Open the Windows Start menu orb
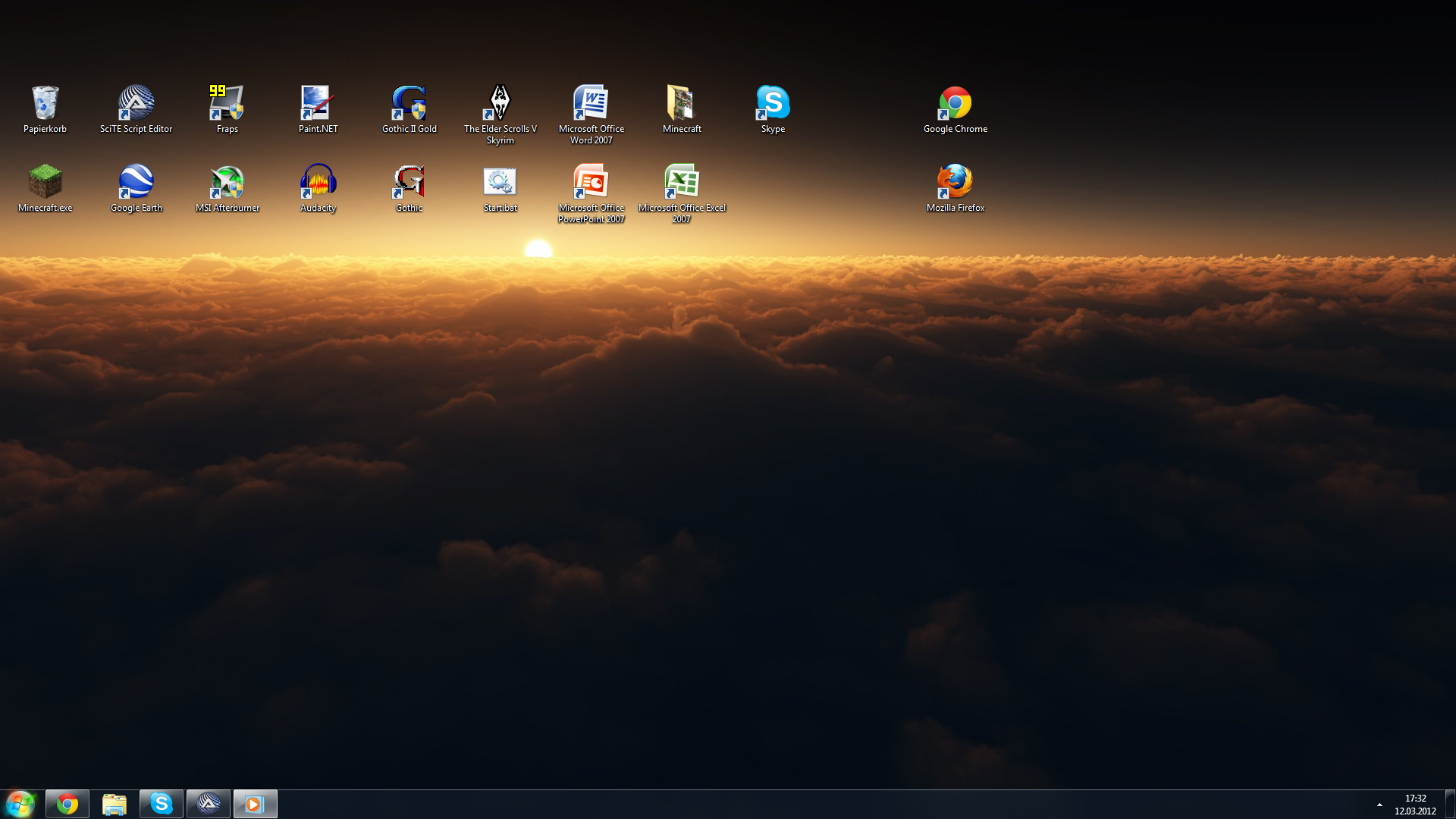 coord(20,804)
